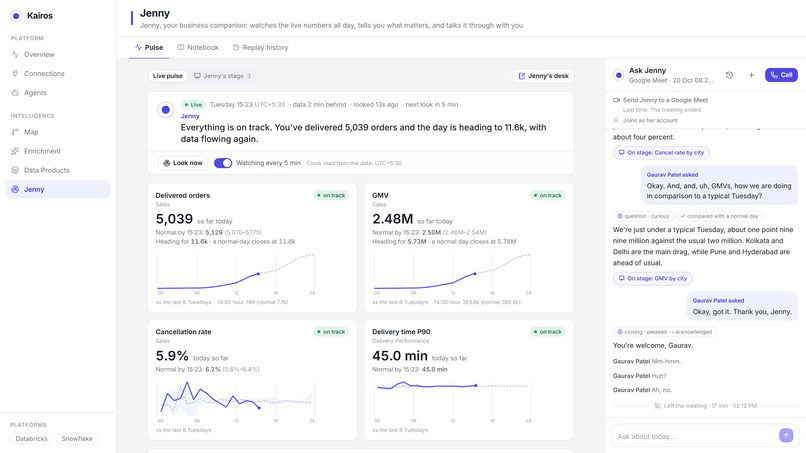Click the Jenny name link in pulse card
806x453 pixels.
[x=190, y=116]
